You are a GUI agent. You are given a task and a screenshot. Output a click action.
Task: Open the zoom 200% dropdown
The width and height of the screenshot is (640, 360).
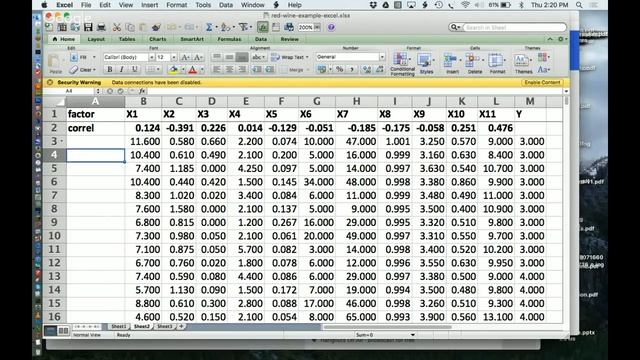(x=317, y=27)
